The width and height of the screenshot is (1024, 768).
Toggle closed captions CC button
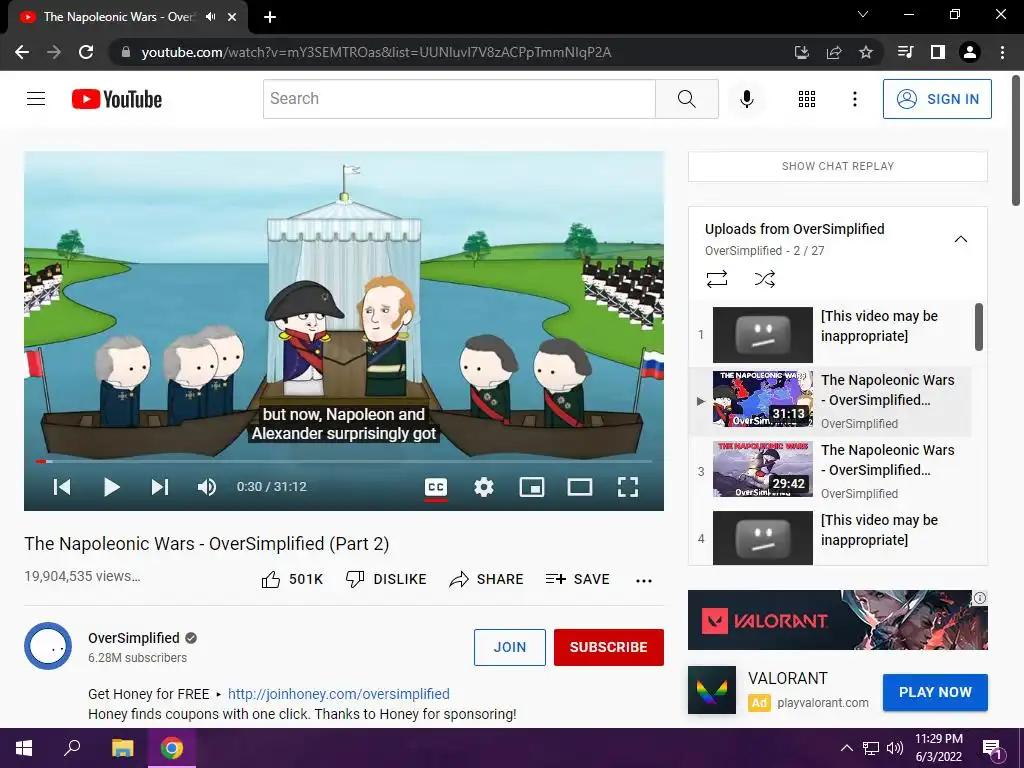pos(436,487)
